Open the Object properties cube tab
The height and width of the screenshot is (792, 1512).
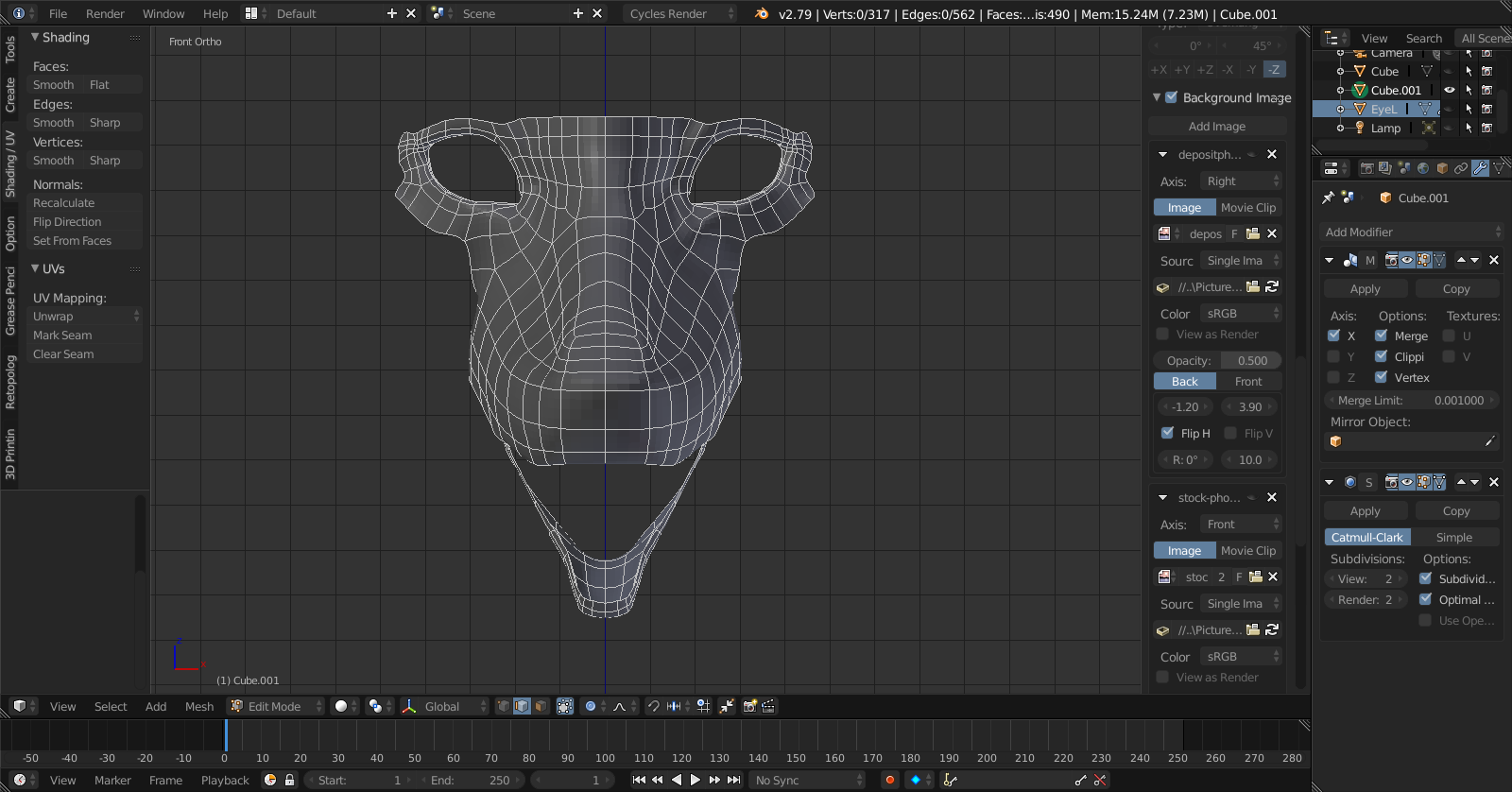click(1442, 168)
